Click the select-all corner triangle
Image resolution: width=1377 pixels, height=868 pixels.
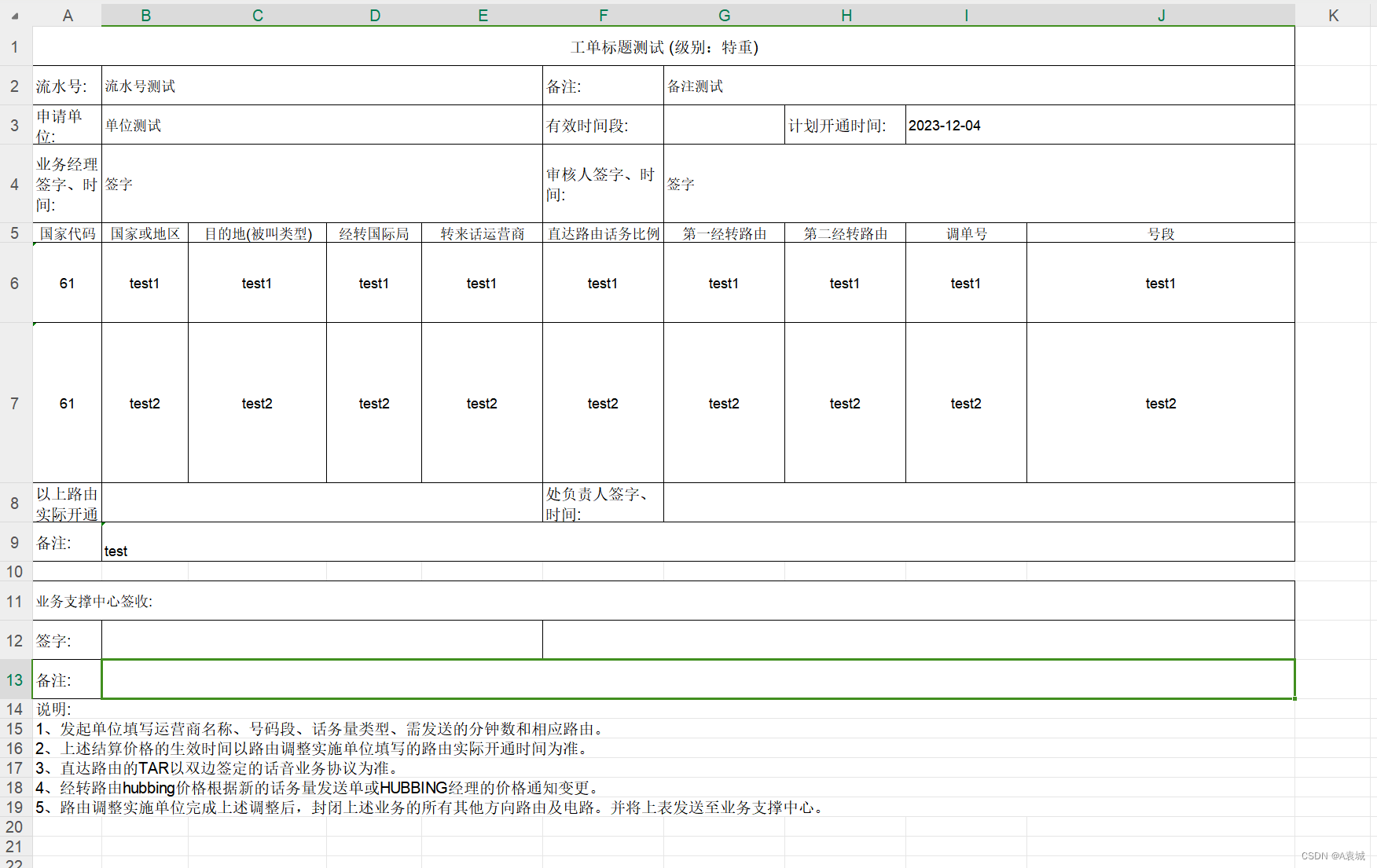click(15, 16)
